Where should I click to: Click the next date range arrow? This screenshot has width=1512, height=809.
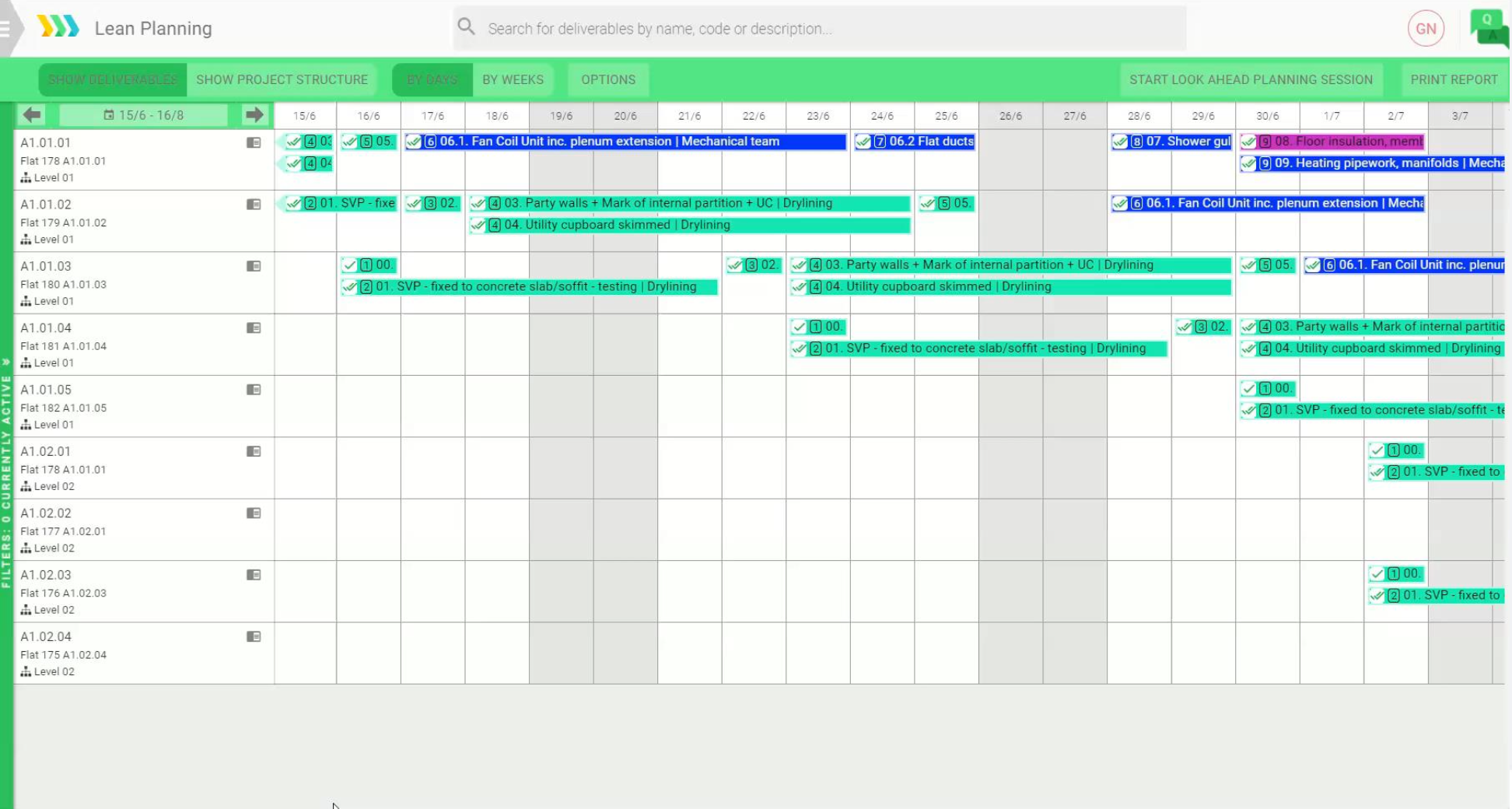click(254, 115)
